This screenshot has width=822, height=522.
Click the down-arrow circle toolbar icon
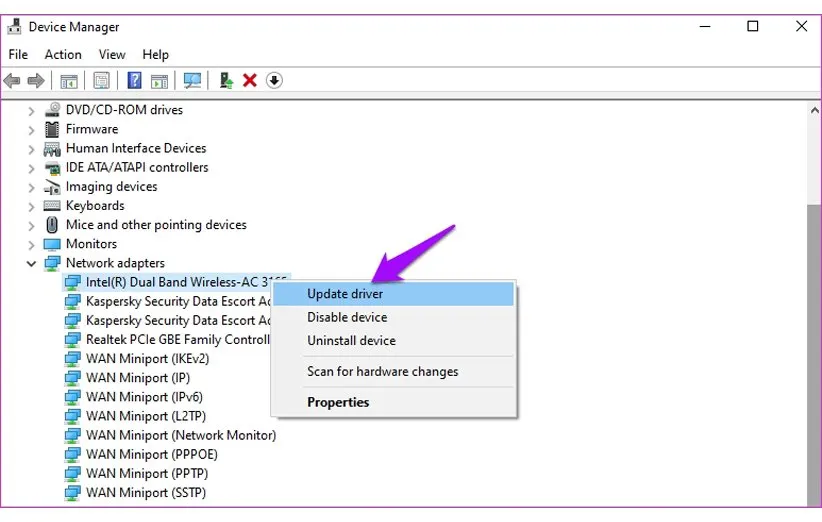(274, 81)
